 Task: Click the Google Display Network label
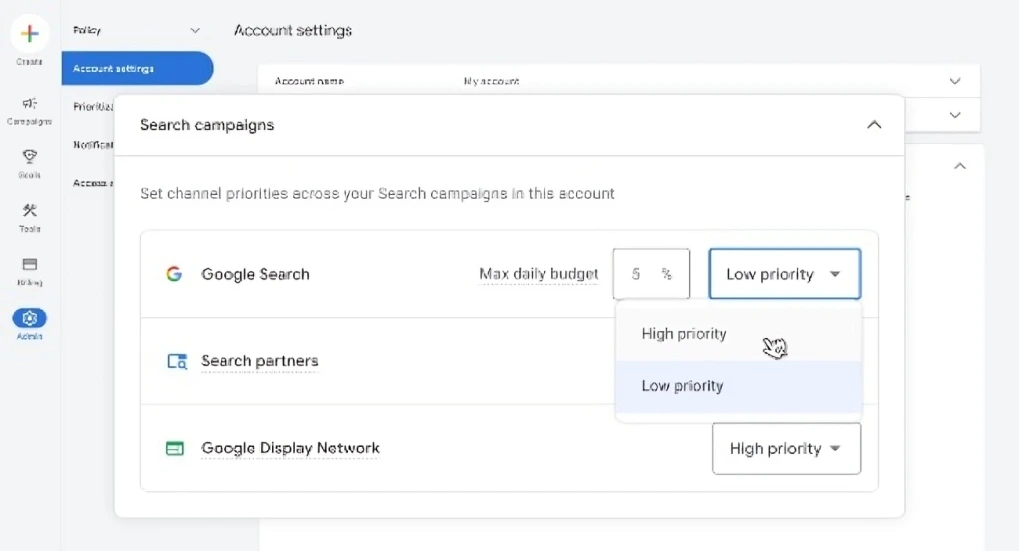290,448
